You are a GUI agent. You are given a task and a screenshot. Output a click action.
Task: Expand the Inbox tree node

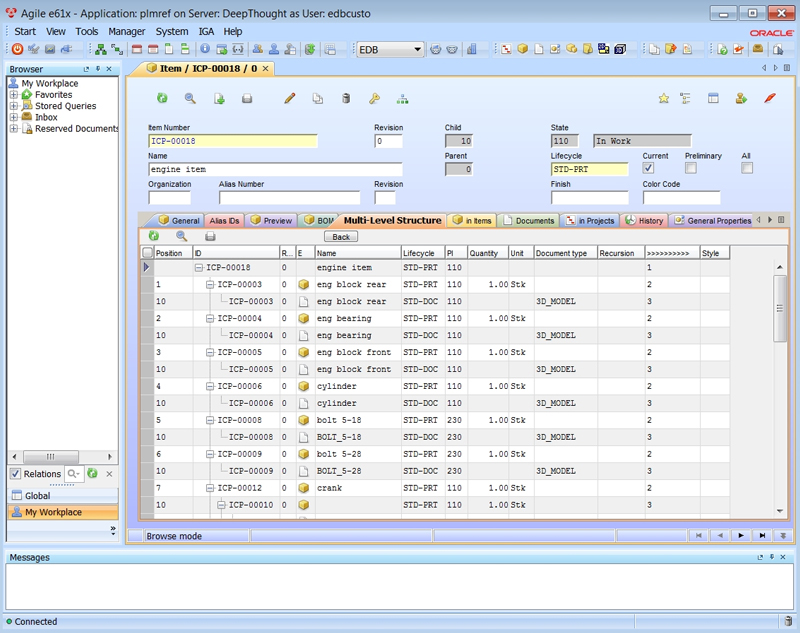(x=14, y=117)
